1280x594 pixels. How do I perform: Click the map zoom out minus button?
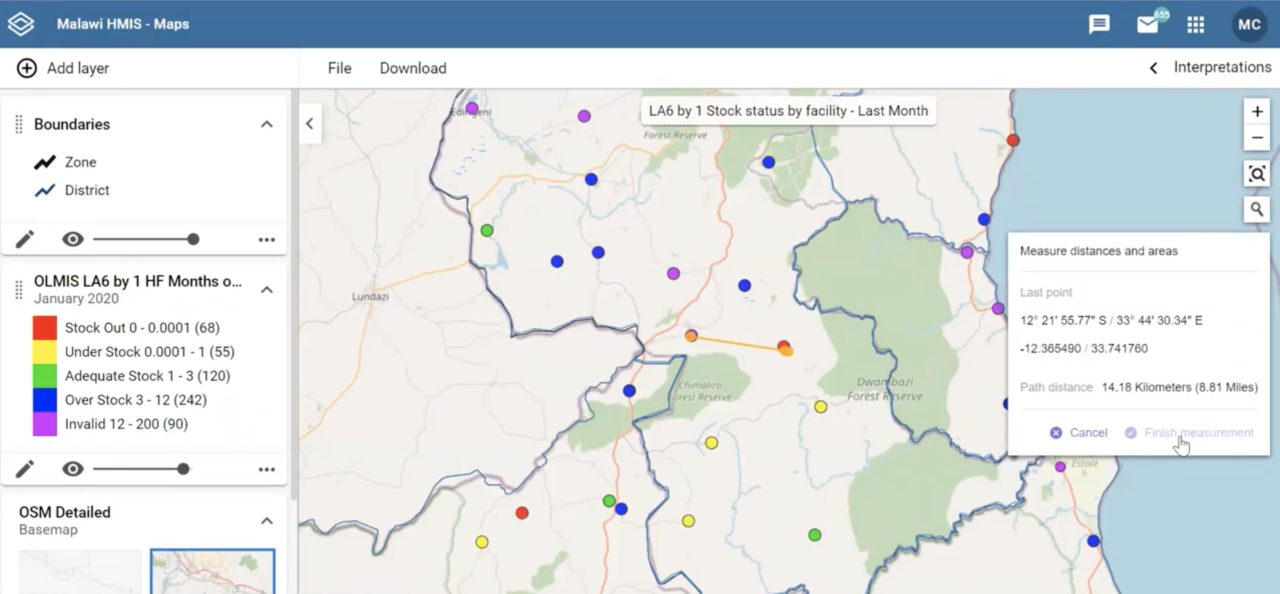(x=1257, y=138)
